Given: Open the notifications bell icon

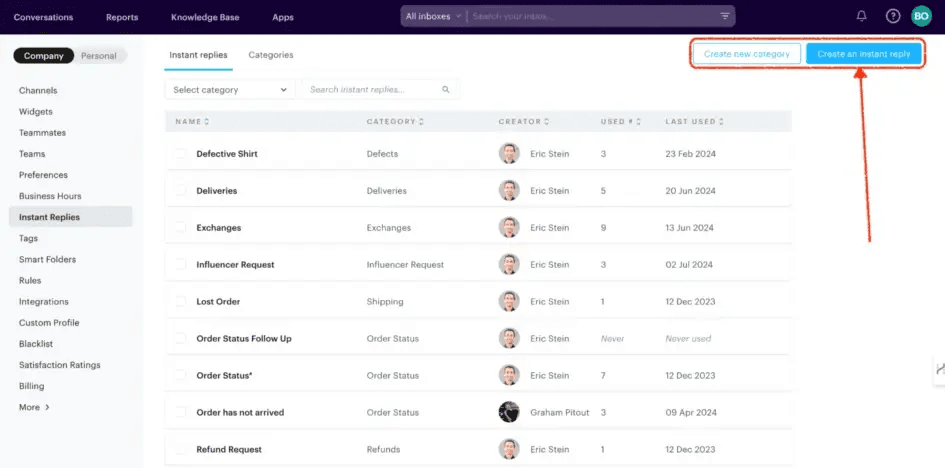Looking at the screenshot, I should (861, 16).
